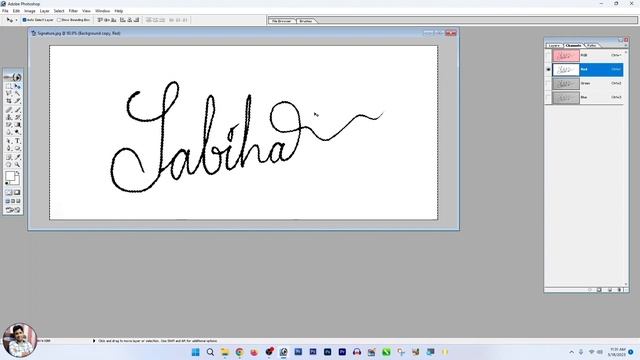This screenshot has height=360, width=640.
Task: Select the Magic Wand tool
Action: click(18, 93)
